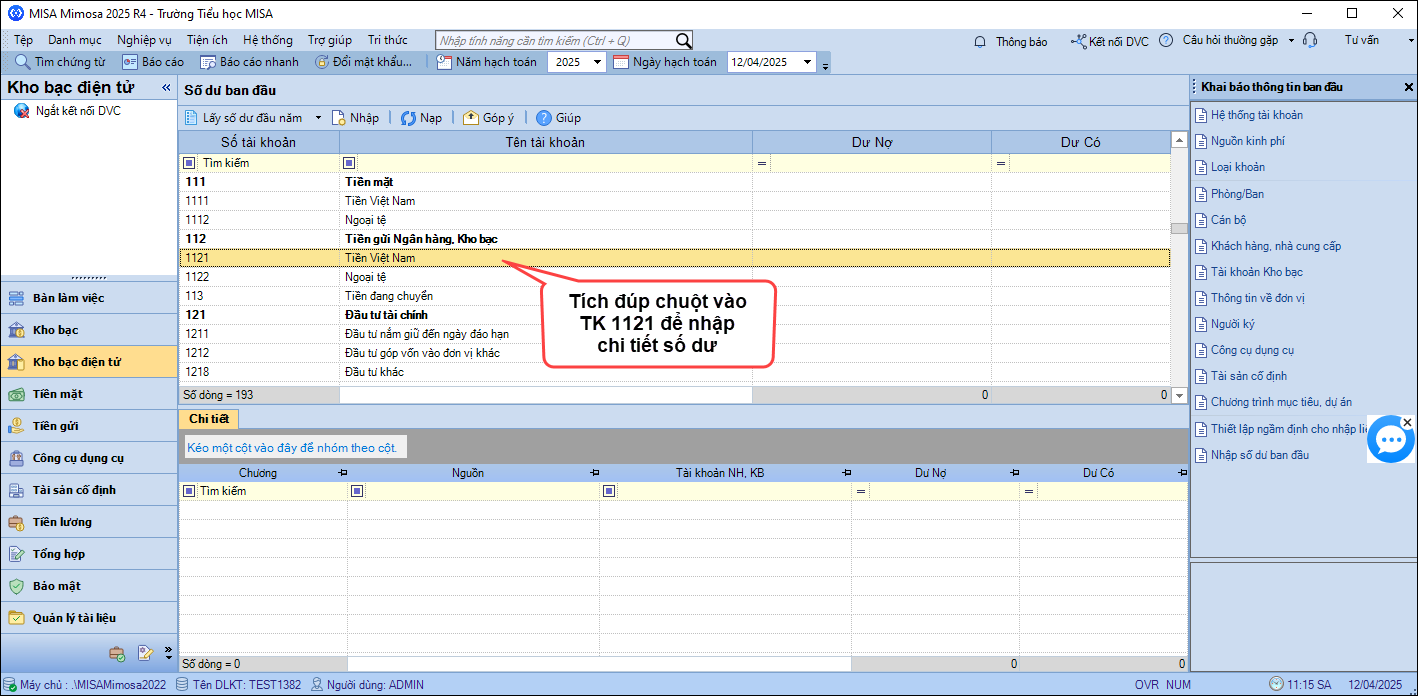
Task: Open the Tiện ích menu
Action: (x=207, y=40)
